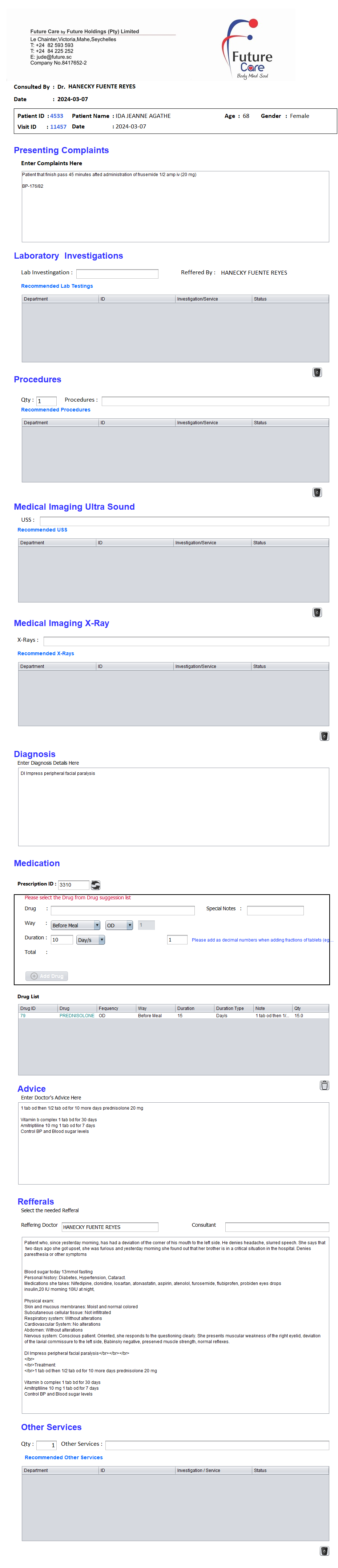This screenshot has width=338, height=1568.
Task: Refresh the Prescription ID with reload icon
Action: point(96,884)
